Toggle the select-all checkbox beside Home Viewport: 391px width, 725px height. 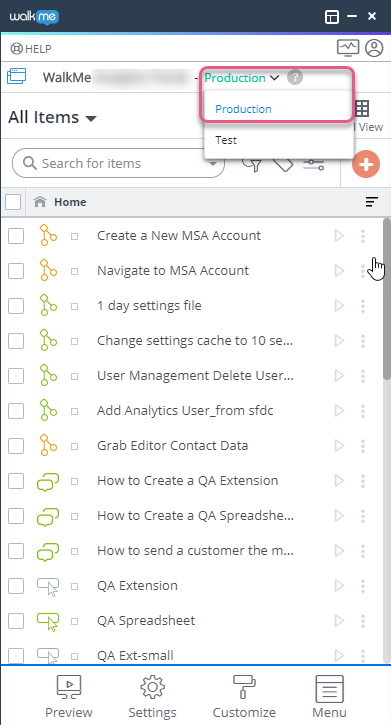pos(13,202)
